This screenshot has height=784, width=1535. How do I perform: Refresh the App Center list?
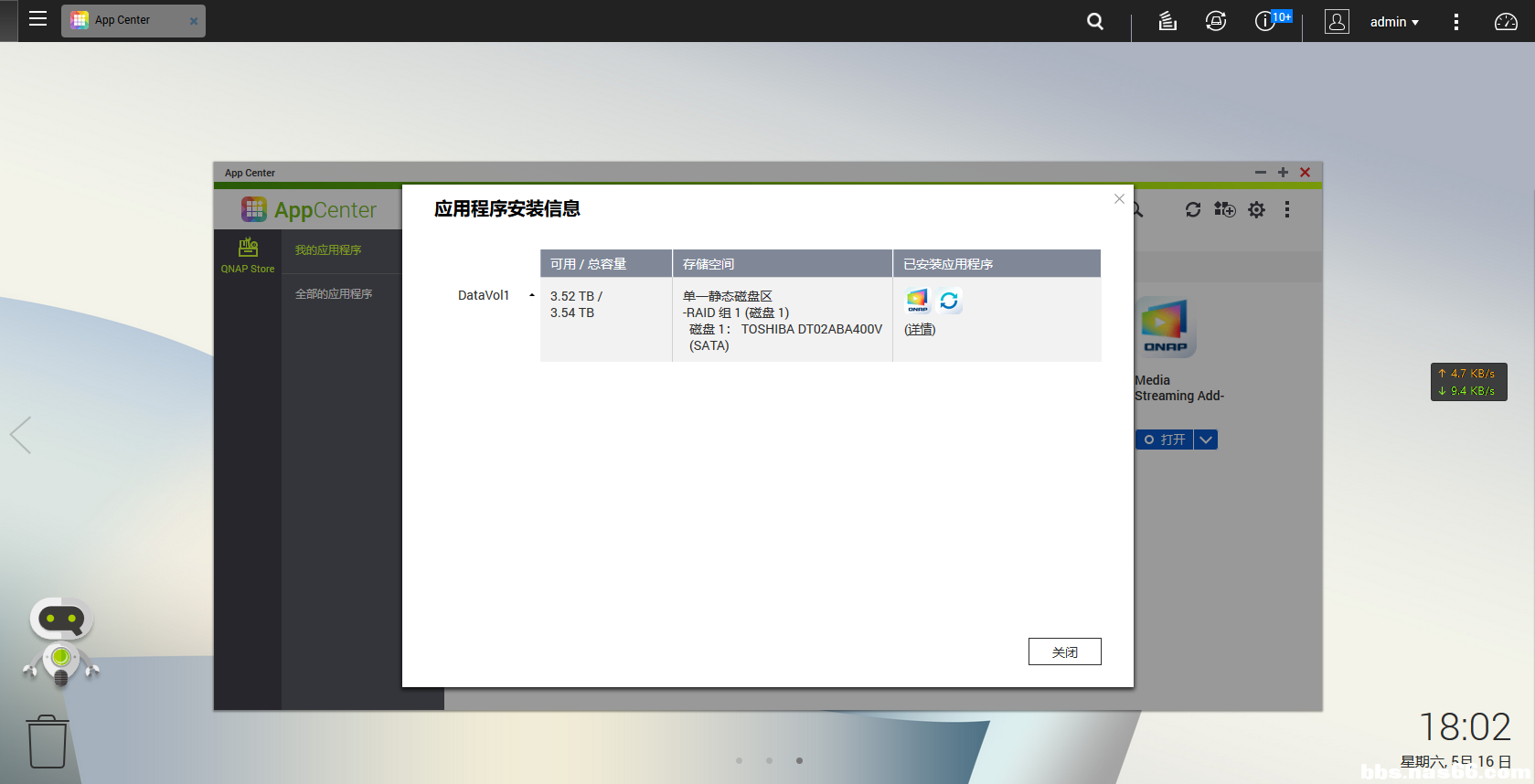point(1193,209)
